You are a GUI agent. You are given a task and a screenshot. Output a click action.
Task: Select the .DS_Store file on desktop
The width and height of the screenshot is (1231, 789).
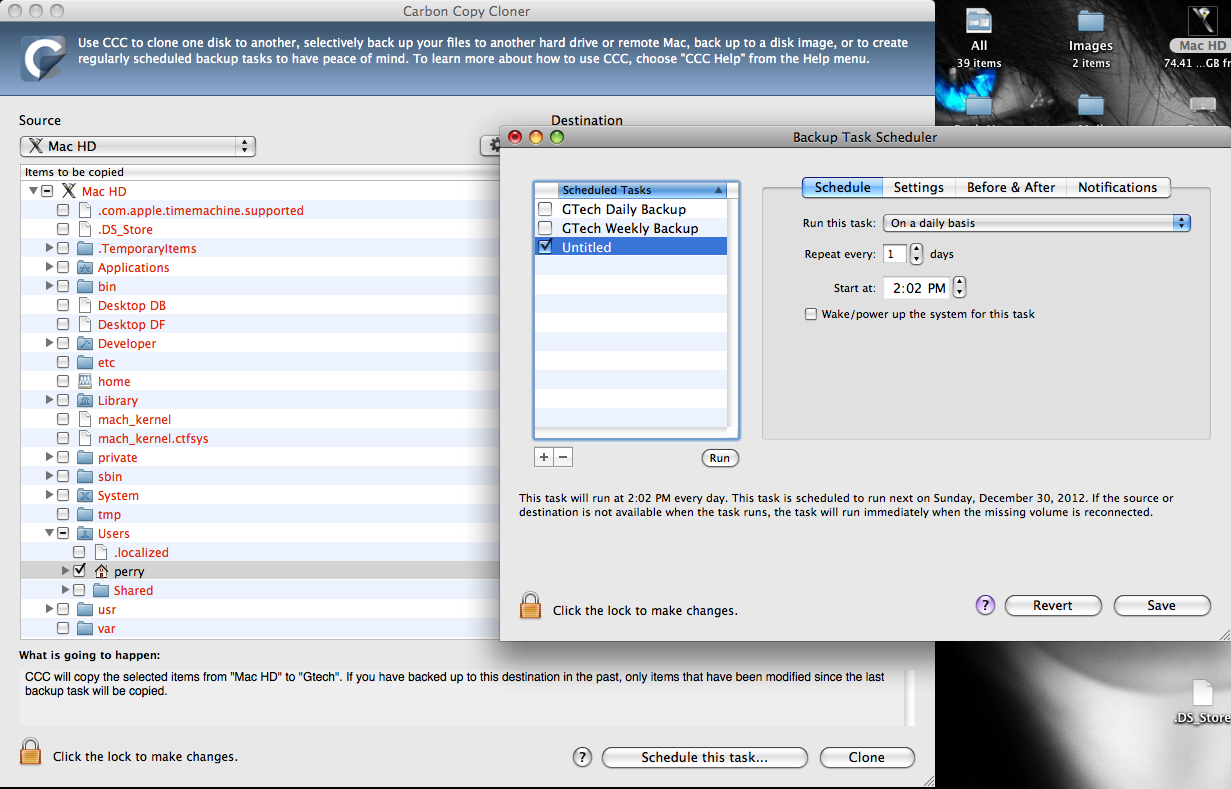pos(1203,693)
